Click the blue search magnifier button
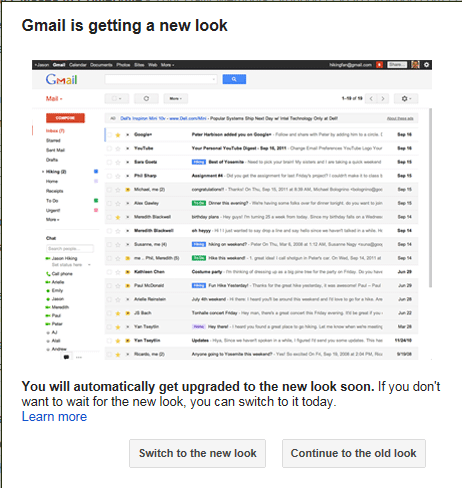 click(x=234, y=79)
